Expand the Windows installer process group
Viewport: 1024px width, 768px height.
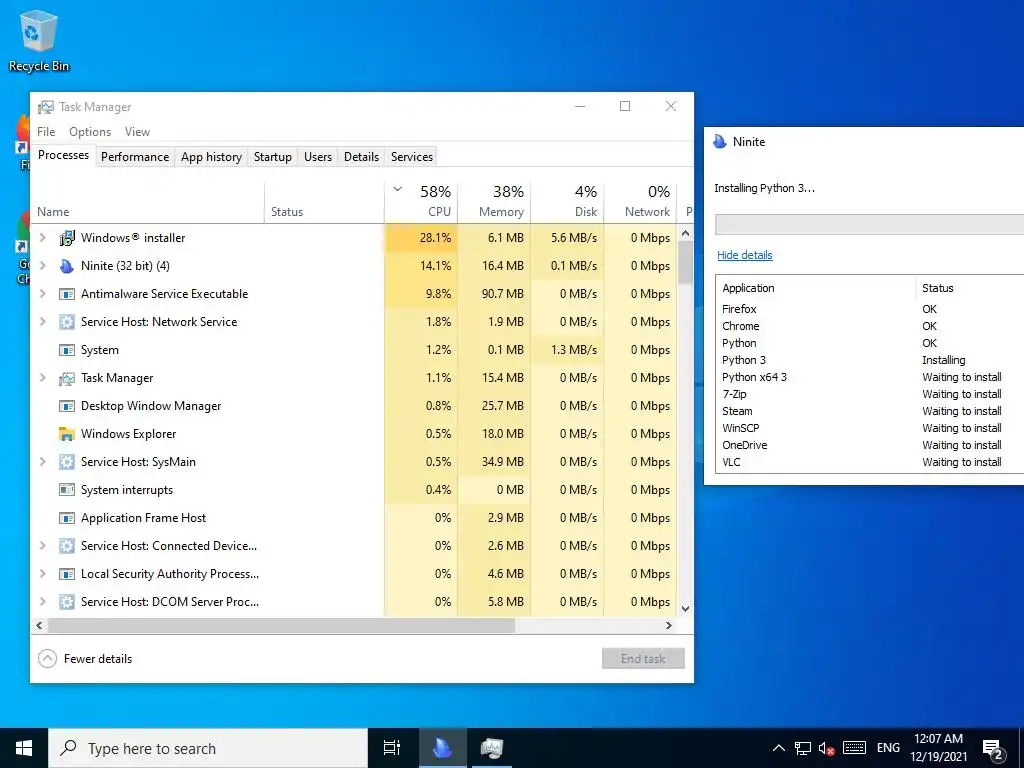(x=43, y=238)
